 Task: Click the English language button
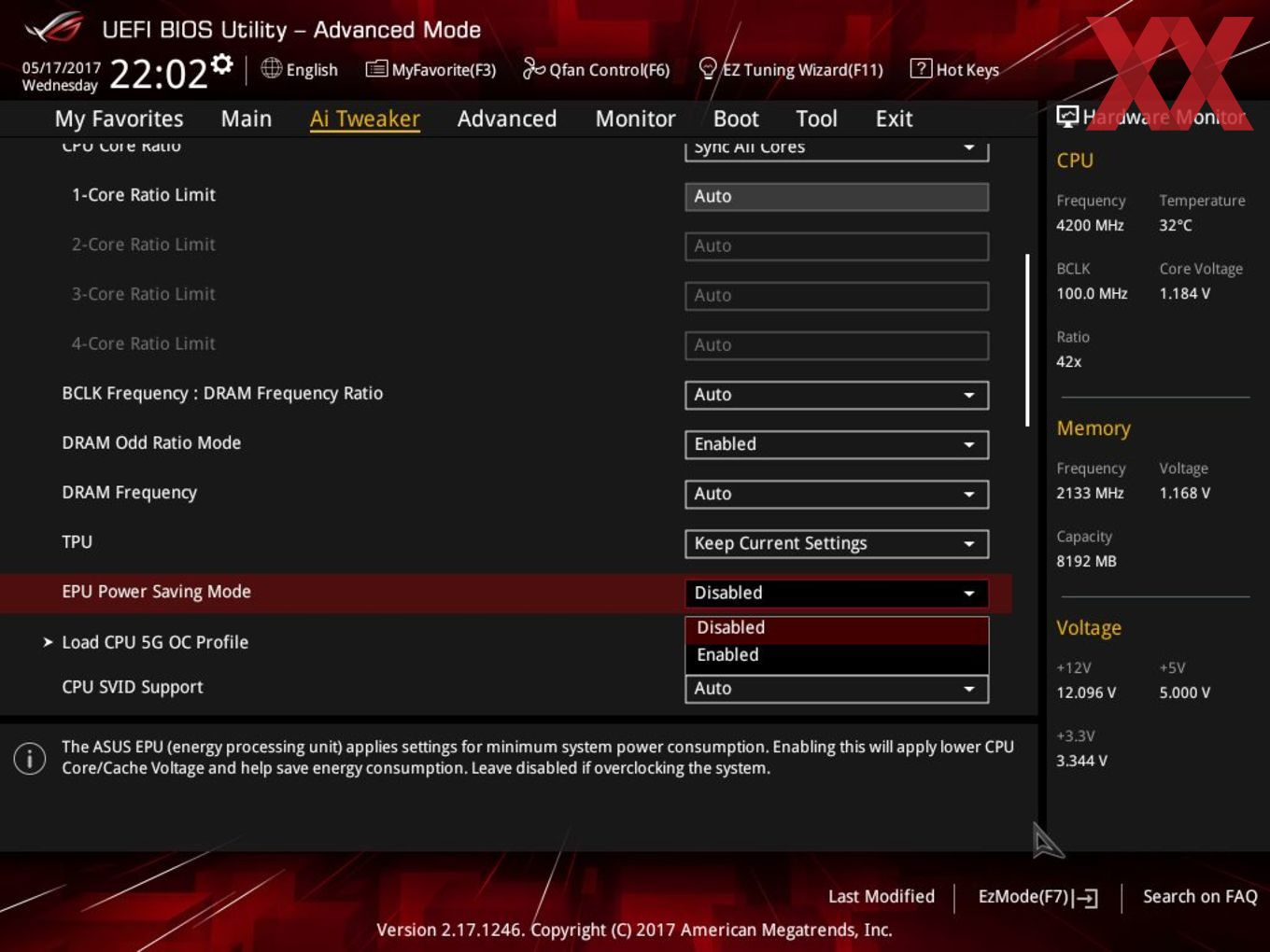(x=300, y=69)
